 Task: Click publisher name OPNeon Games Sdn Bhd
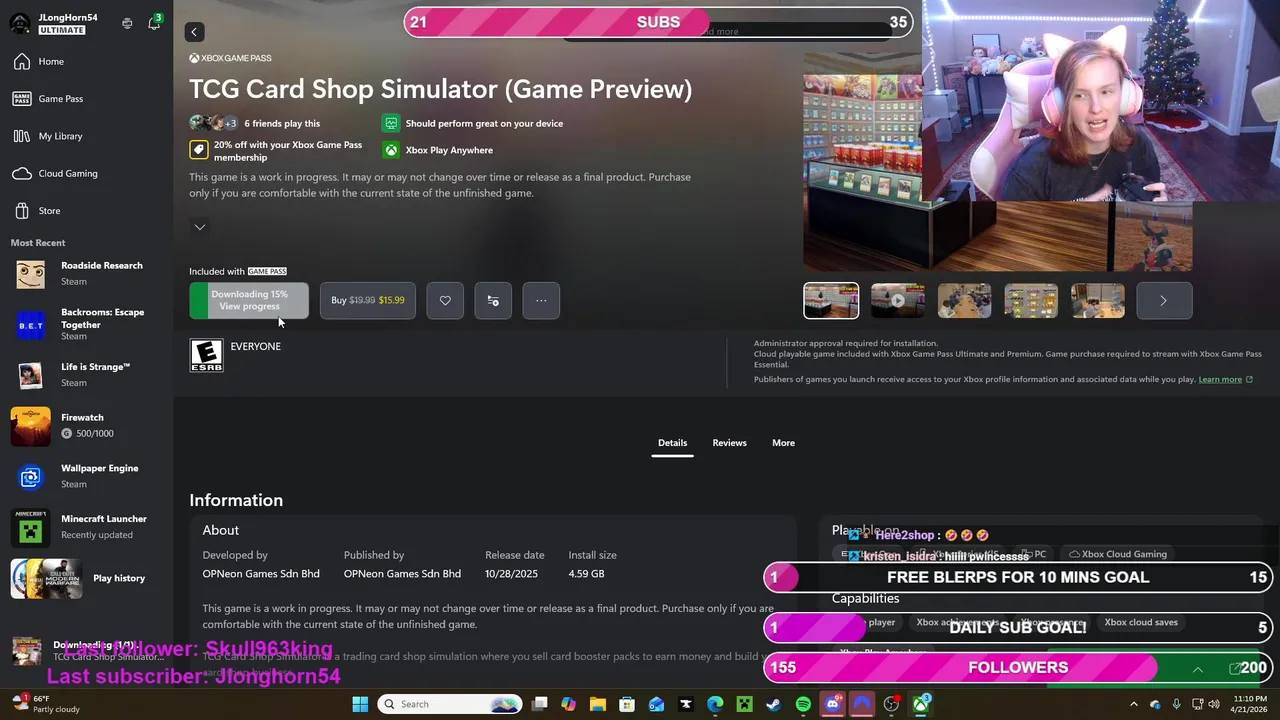tap(402, 574)
